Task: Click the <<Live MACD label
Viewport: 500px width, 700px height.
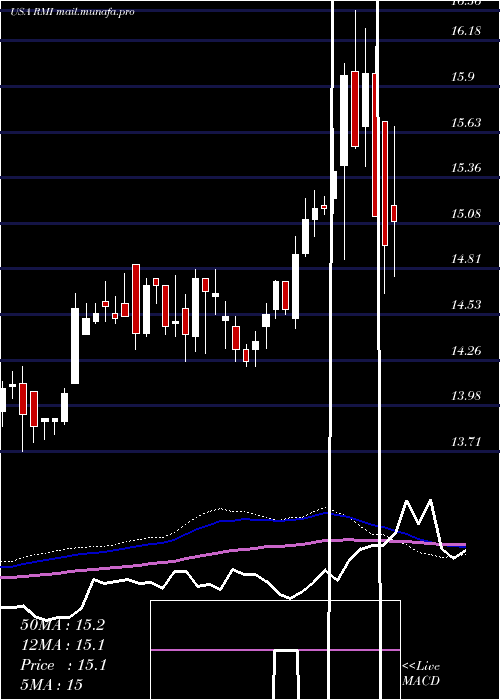Action: pyautogui.click(x=421, y=673)
